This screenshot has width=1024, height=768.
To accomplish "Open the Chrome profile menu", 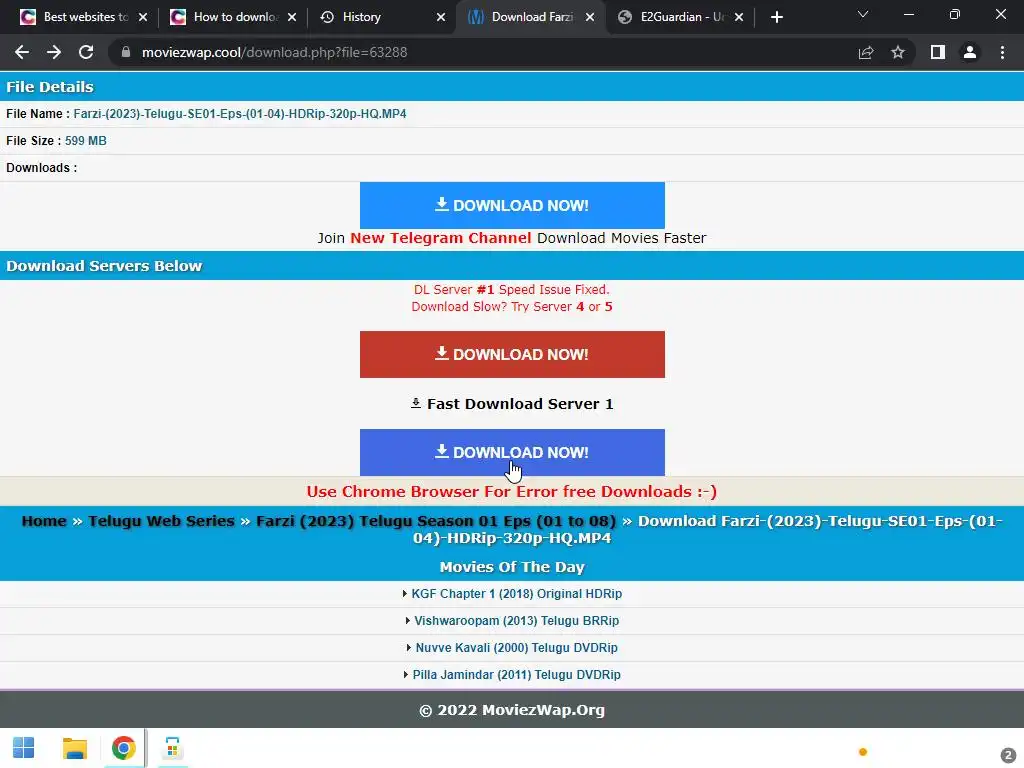I will [970, 52].
